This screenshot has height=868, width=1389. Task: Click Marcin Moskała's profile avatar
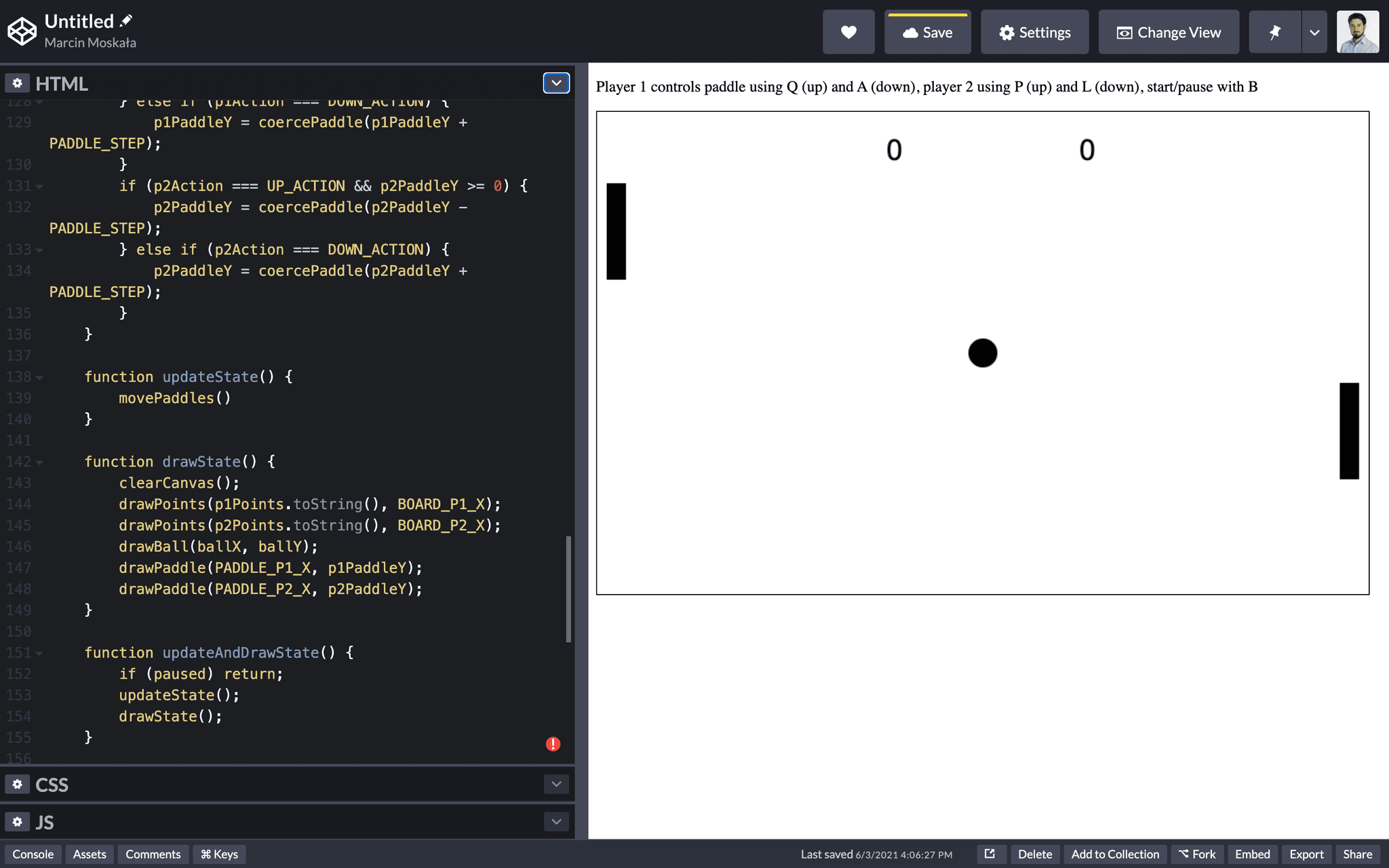(1357, 31)
